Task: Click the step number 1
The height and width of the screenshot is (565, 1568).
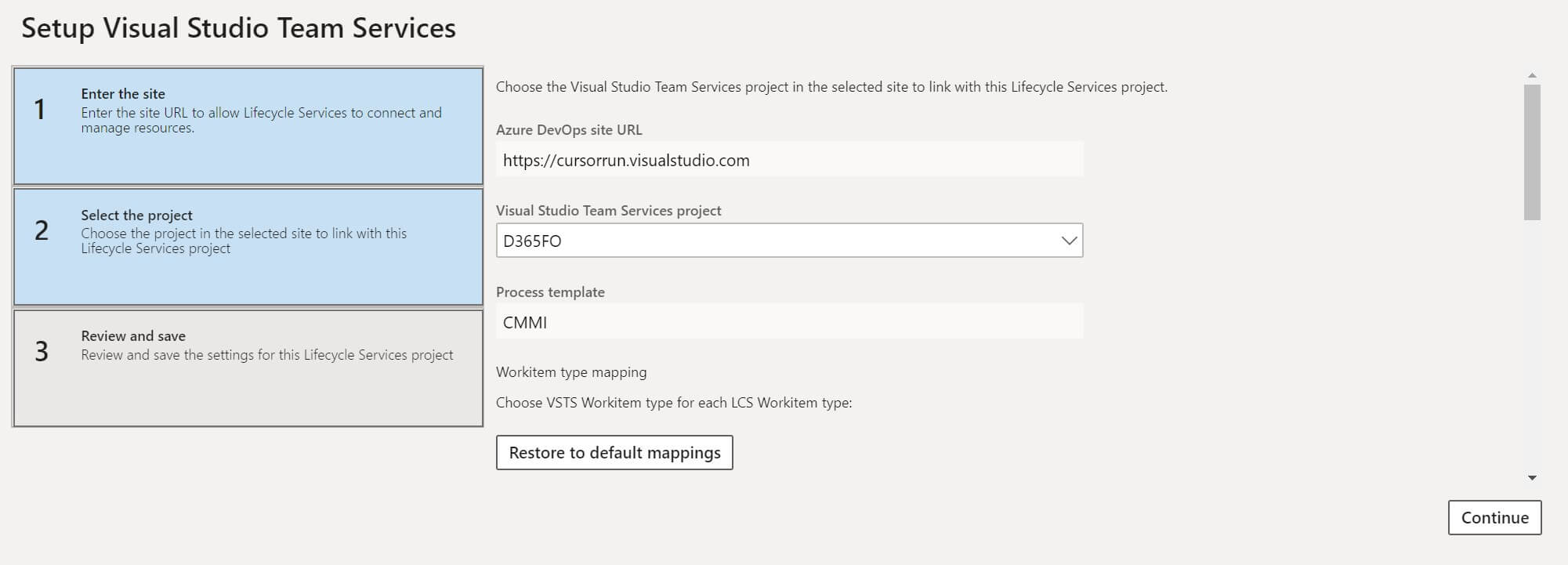Action: click(40, 110)
